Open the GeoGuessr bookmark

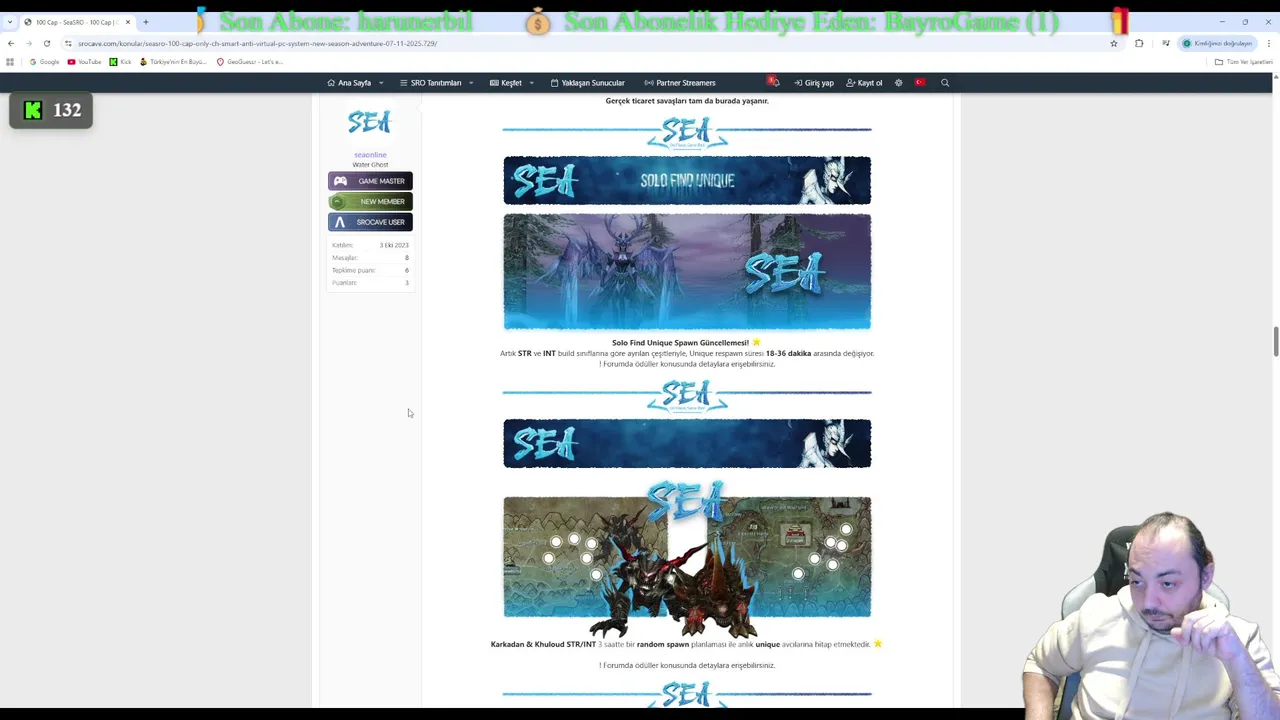point(250,62)
